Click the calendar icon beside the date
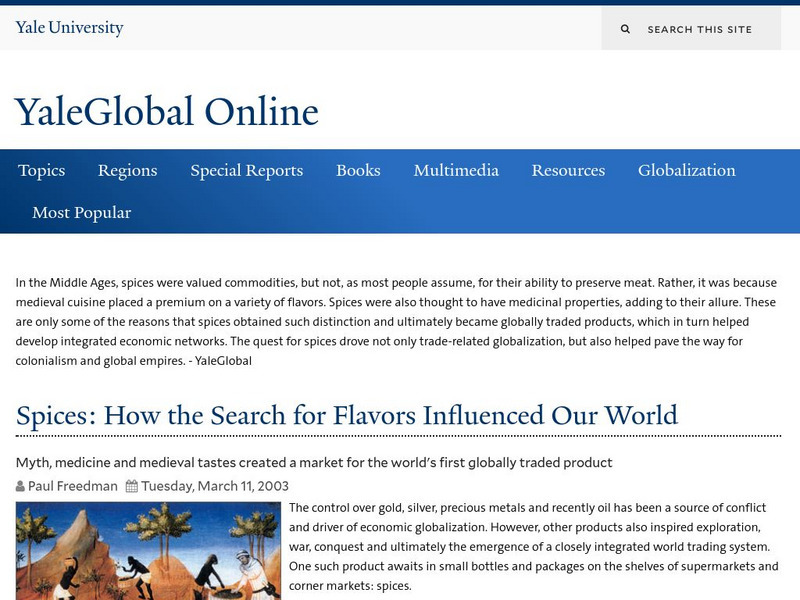This screenshot has width=800, height=600. pyautogui.click(x=132, y=486)
